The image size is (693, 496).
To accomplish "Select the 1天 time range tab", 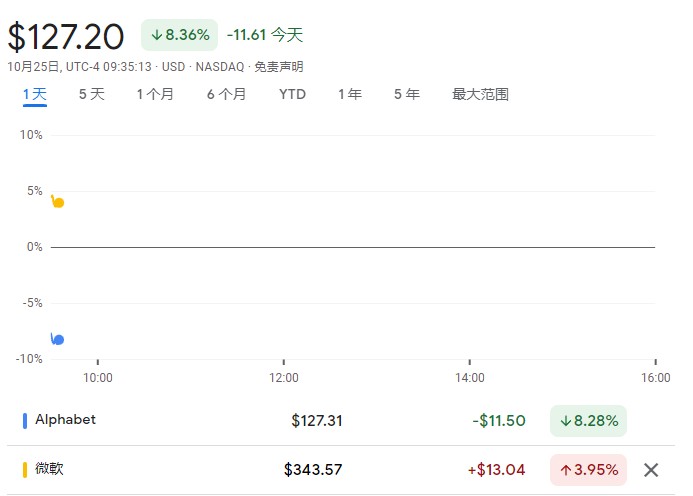I will (35, 95).
